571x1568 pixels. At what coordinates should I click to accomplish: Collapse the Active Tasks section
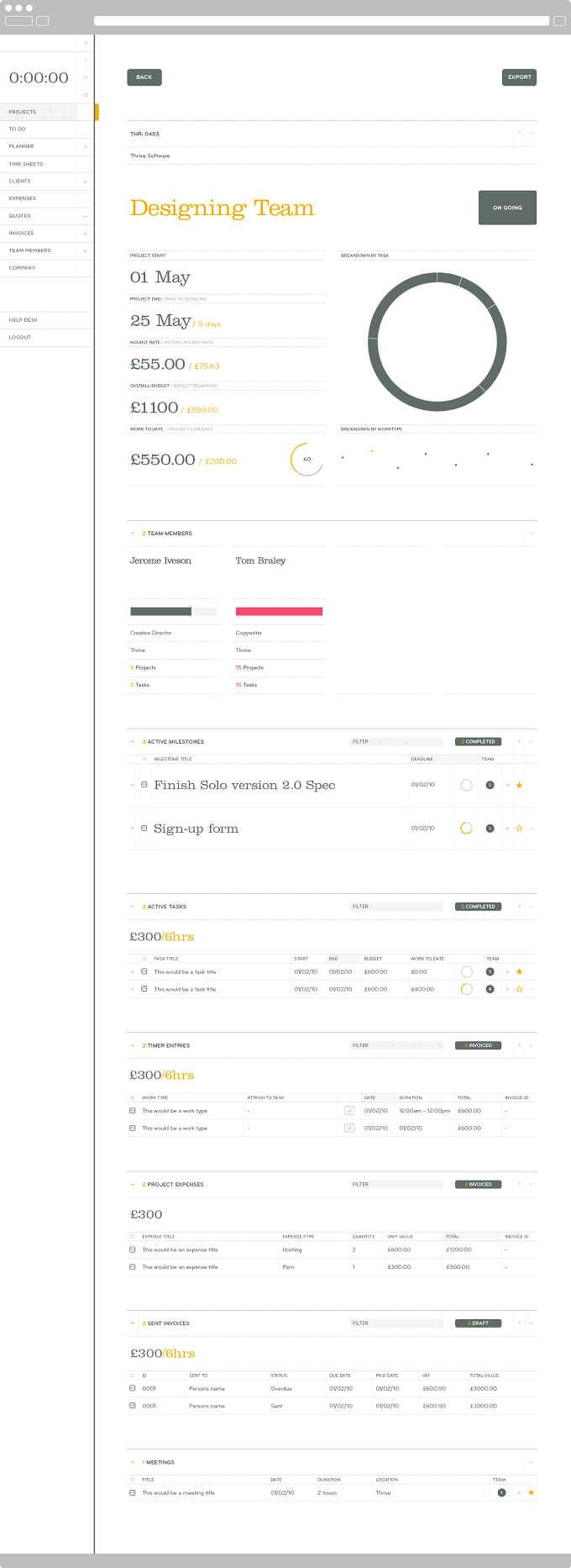coord(531,907)
